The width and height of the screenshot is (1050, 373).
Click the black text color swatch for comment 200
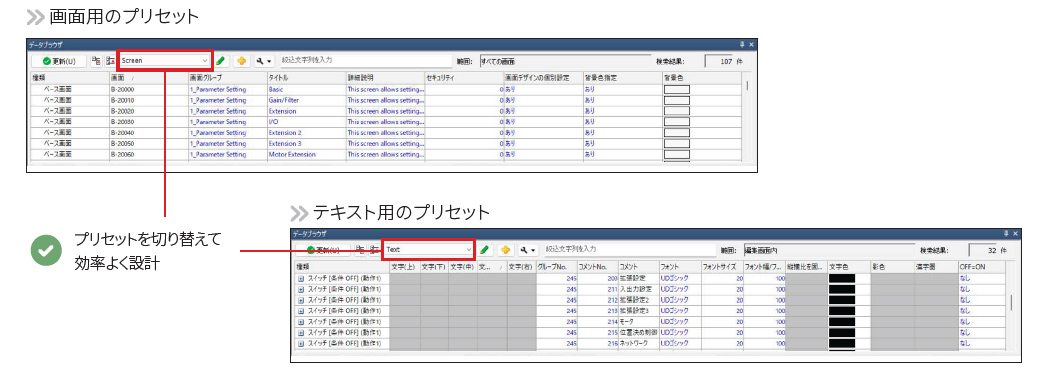click(842, 279)
